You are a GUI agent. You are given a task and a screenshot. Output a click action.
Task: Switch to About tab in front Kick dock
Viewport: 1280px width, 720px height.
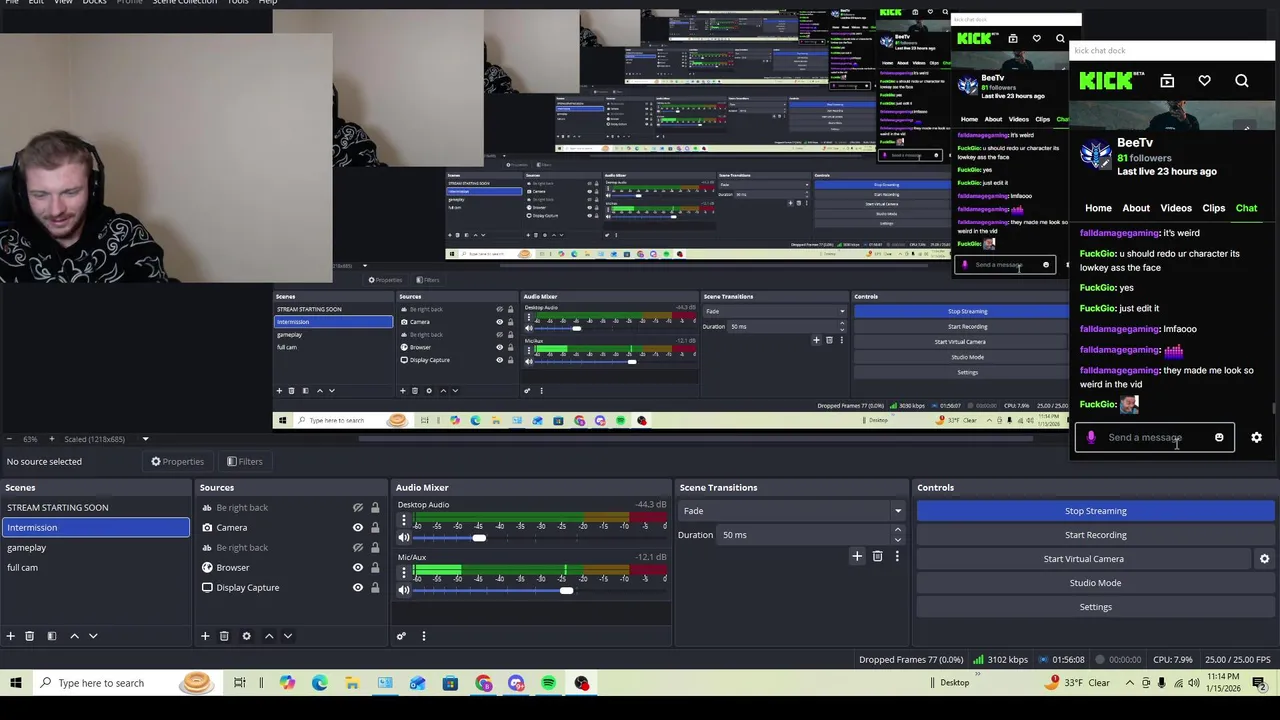pyautogui.click(x=1136, y=208)
